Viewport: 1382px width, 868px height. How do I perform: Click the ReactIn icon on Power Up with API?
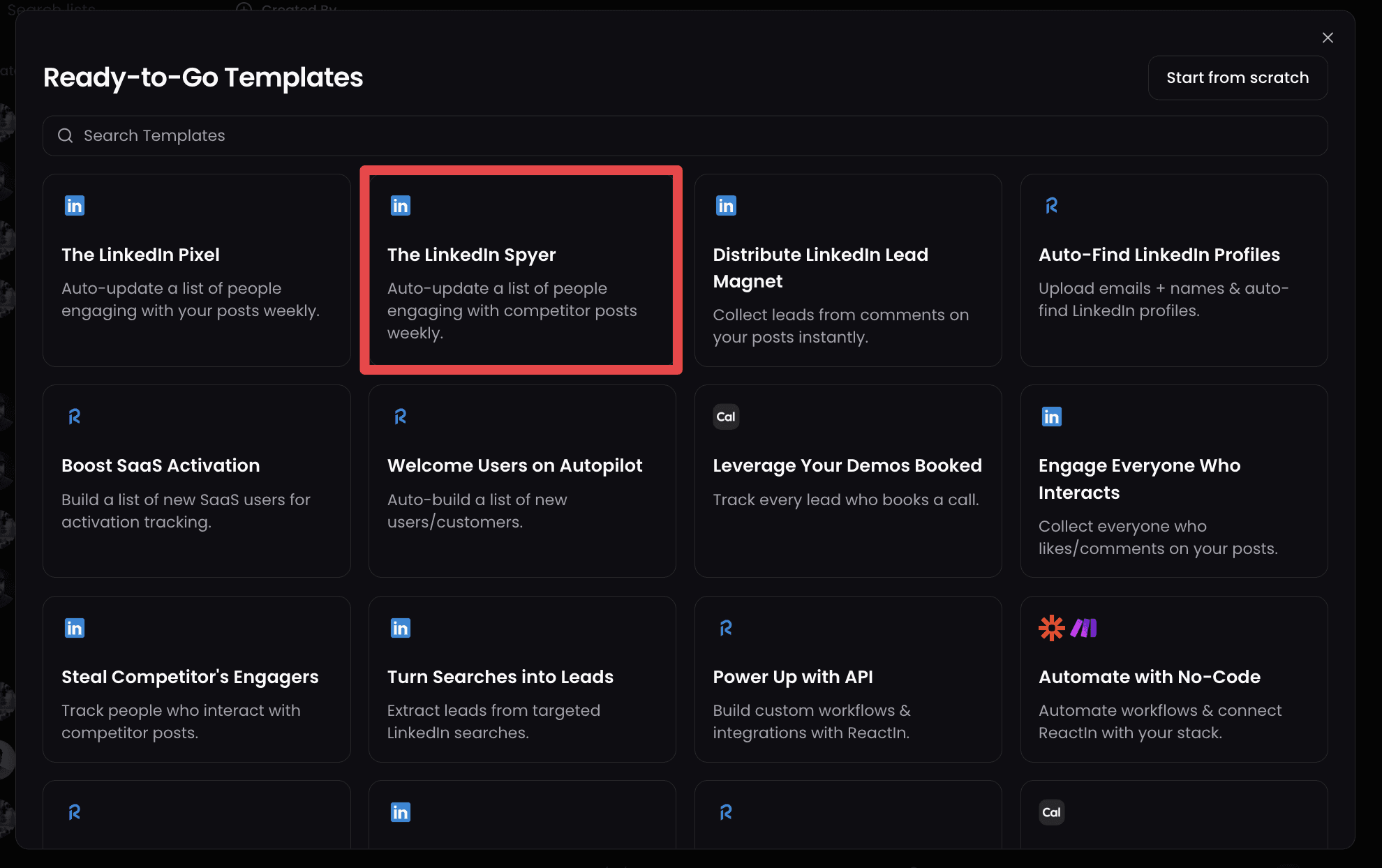[x=725, y=627]
